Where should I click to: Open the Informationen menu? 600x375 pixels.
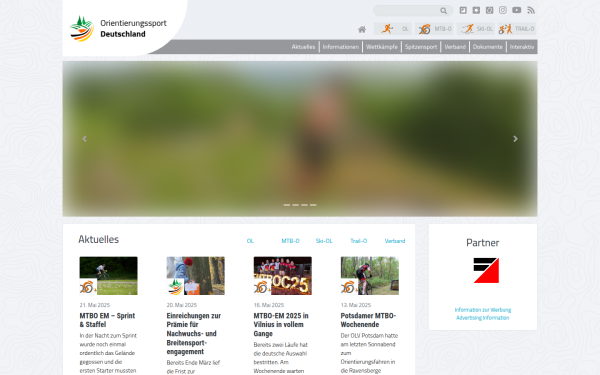[341, 47]
